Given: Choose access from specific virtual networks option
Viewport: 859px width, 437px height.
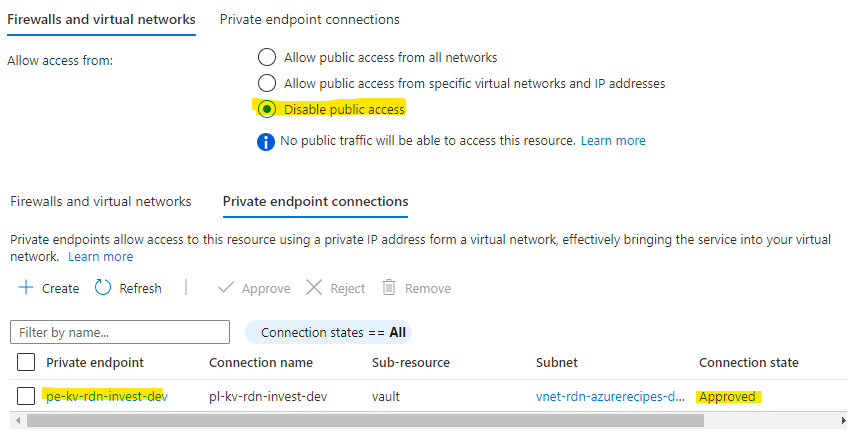Looking at the screenshot, I should pos(267,83).
